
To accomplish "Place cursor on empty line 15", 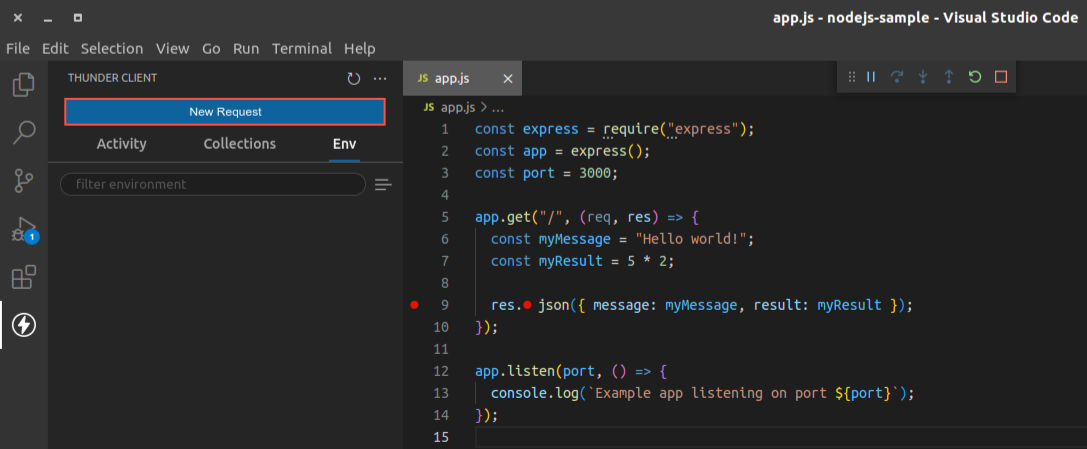I will tap(781, 437).
